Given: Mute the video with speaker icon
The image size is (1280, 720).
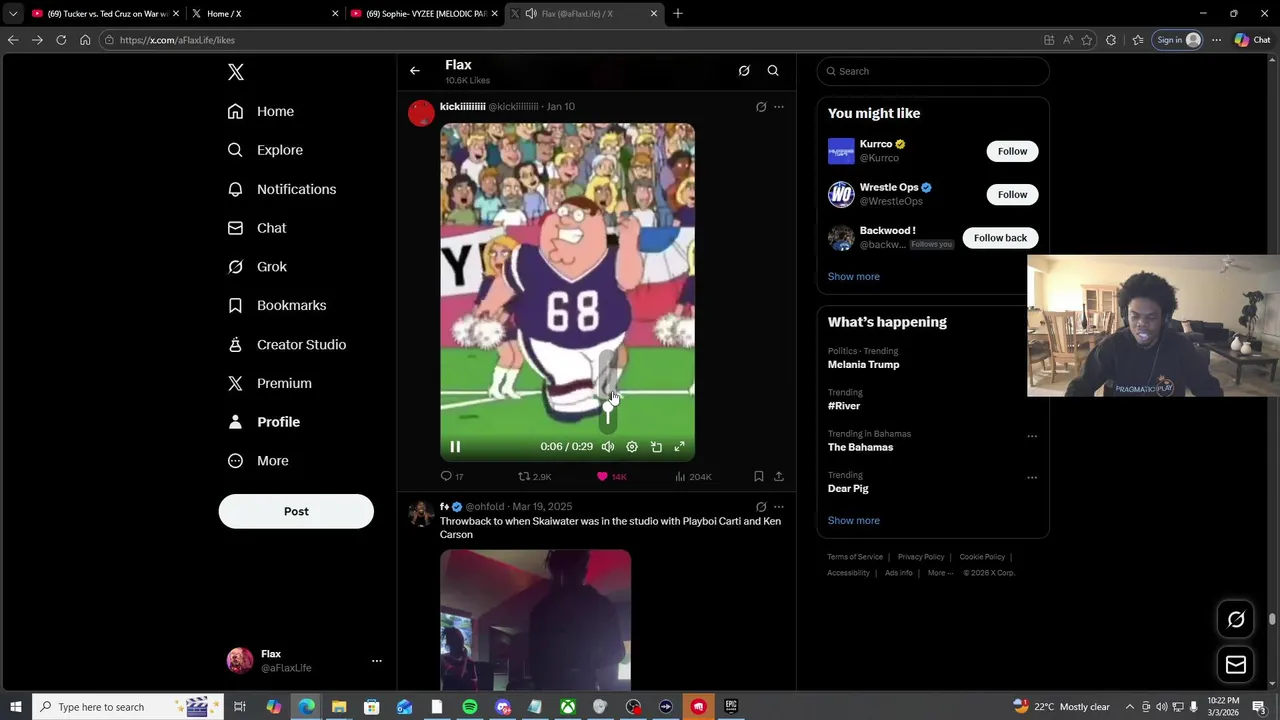Looking at the screenshot, I should [x=607, y=447].
